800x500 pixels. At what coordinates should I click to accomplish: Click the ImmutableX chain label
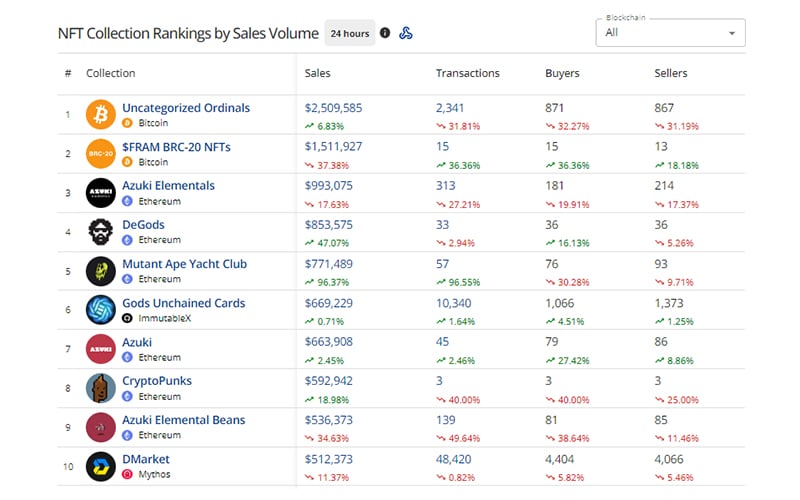(x=165, y=318)
